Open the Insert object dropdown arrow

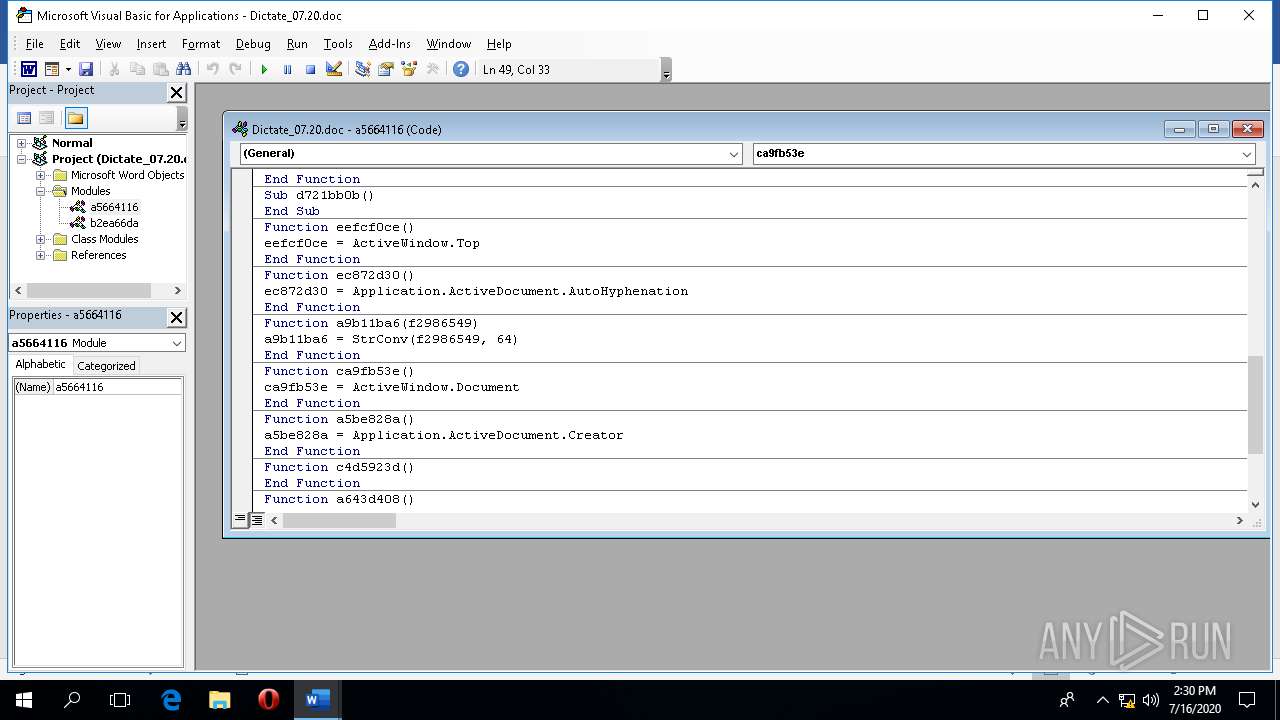pyautogui.click(x=68, y=69)
